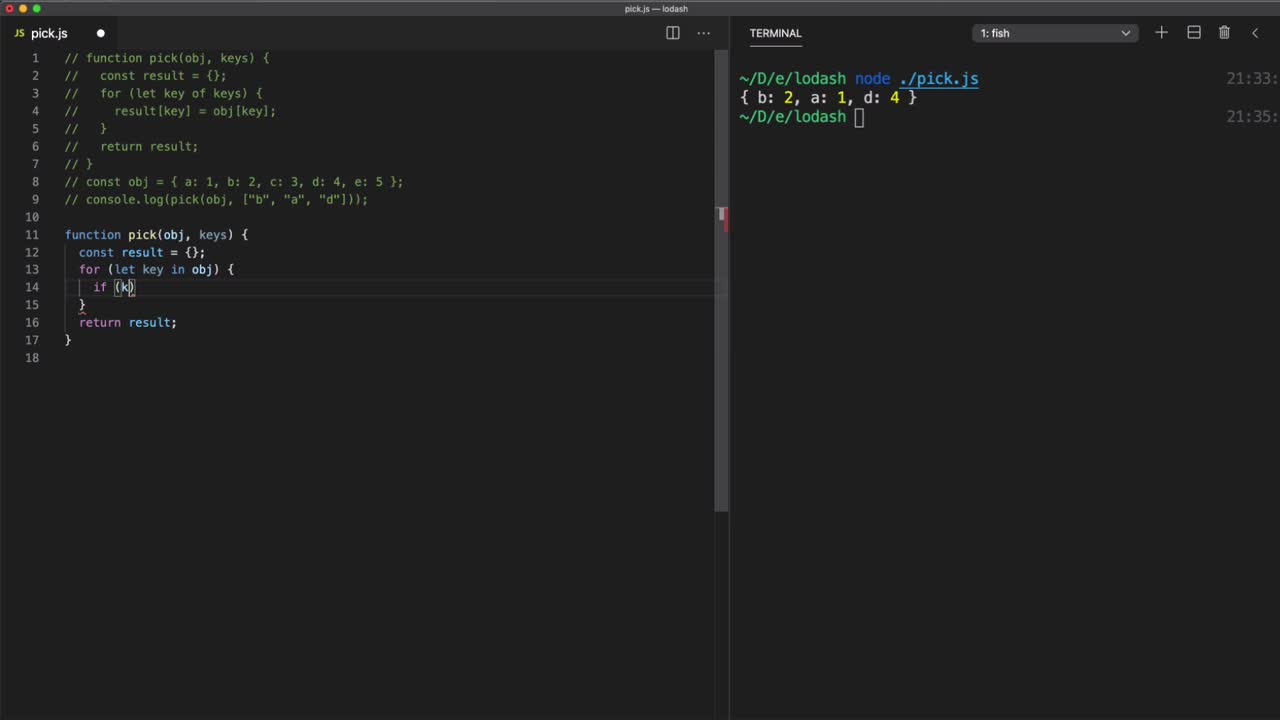Click the commented console.log line 9
The height and width of the screenshot is (720, 1280).
(x=216, y=200)
